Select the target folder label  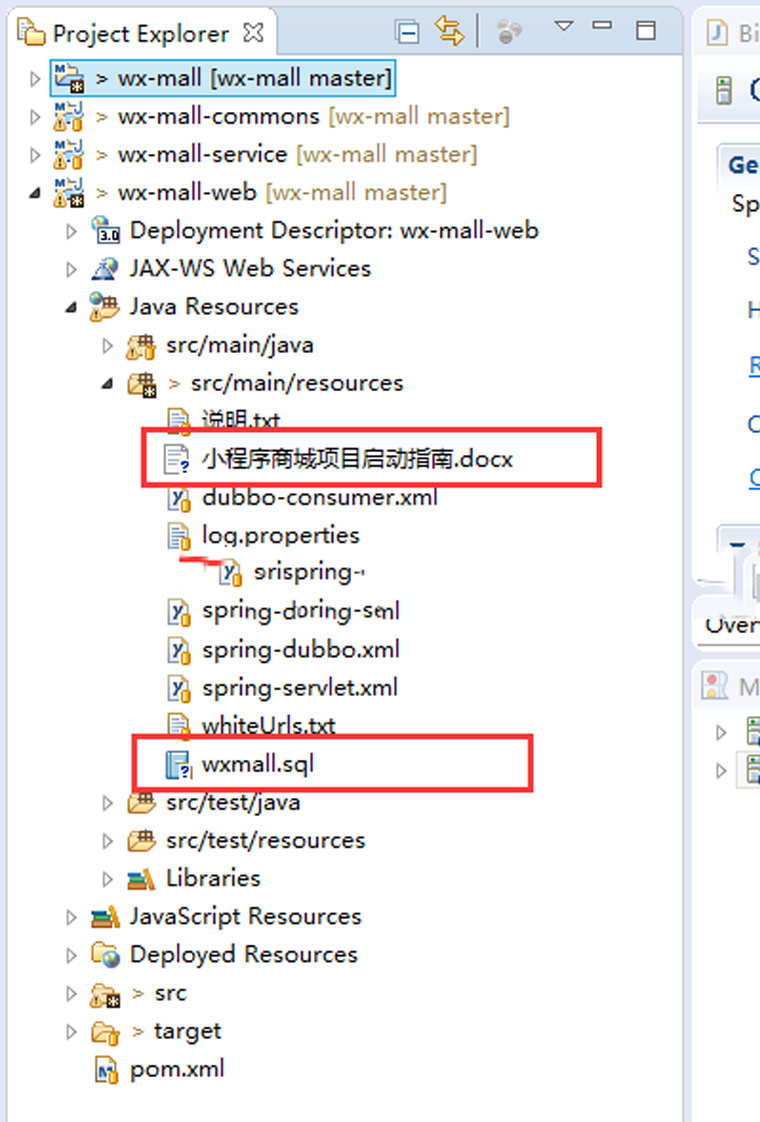tap(187, 1031)
